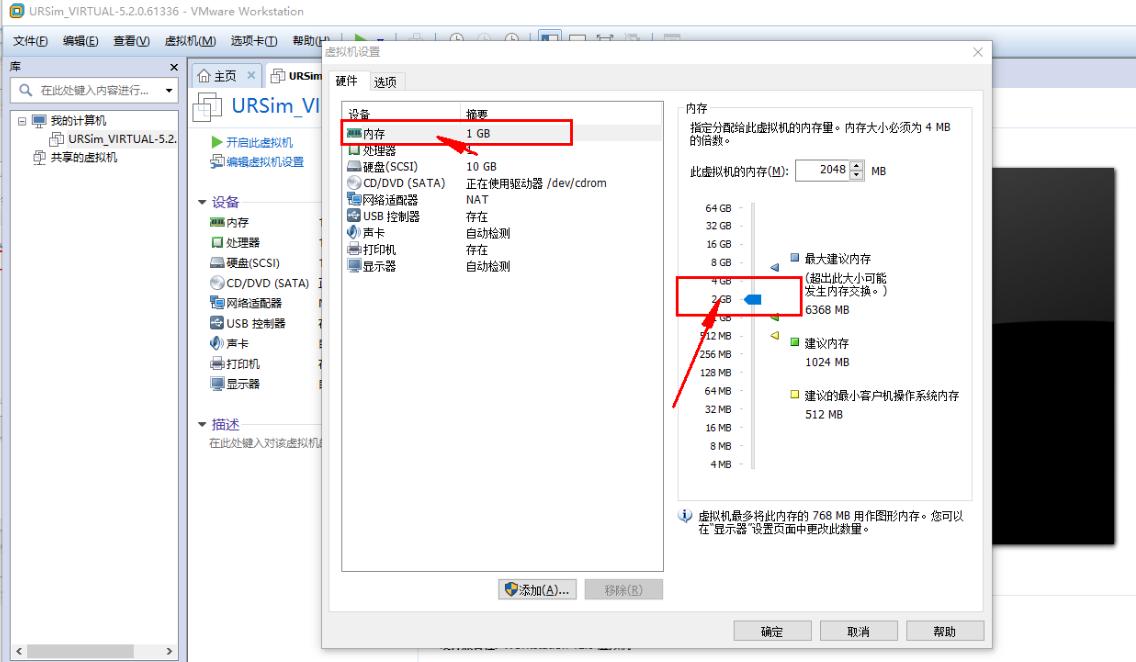Click the library panel's horizontal scrollbar left arrow

pyautogui.click(x=19, y=651)
